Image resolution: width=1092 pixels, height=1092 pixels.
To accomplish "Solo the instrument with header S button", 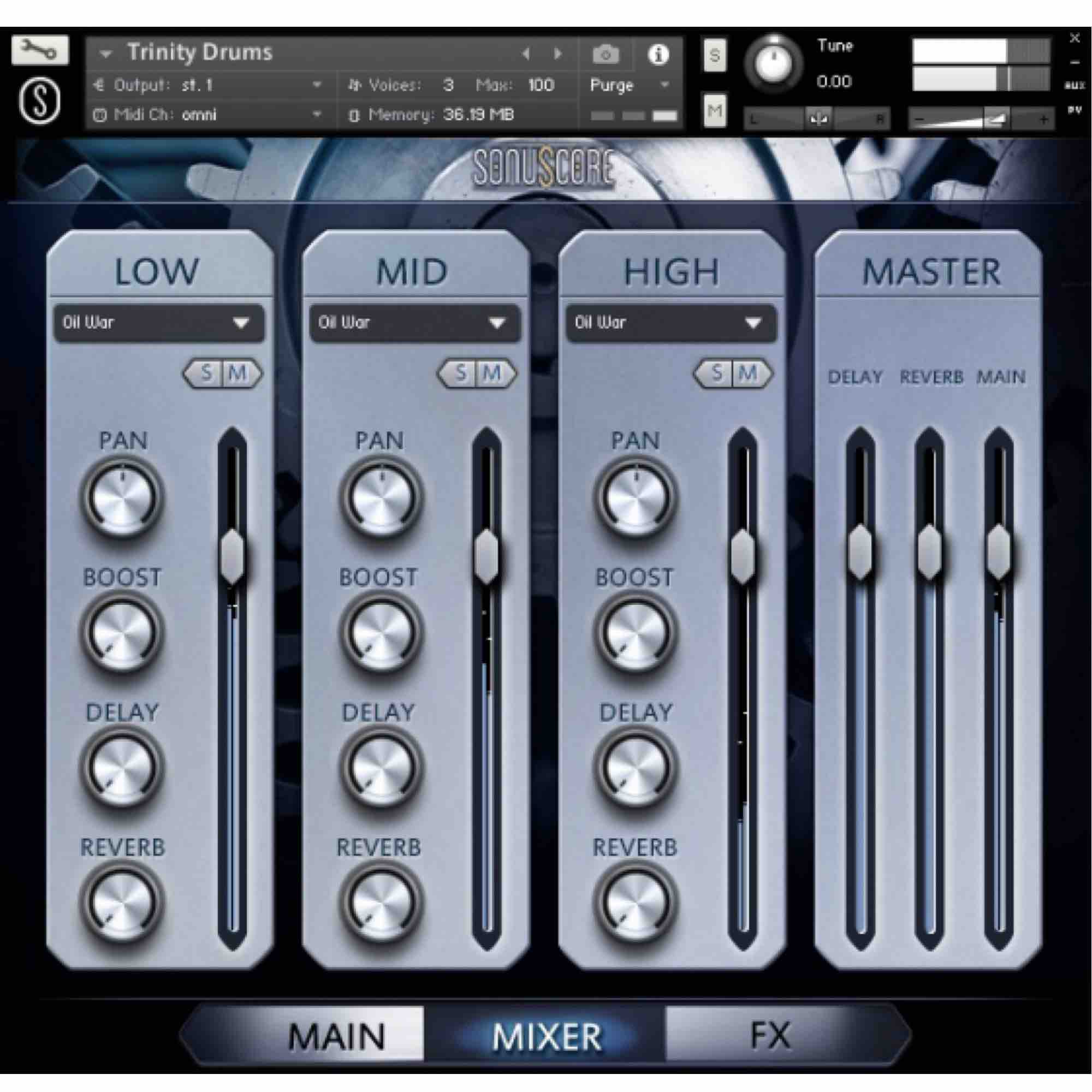I will click(715, 55).
